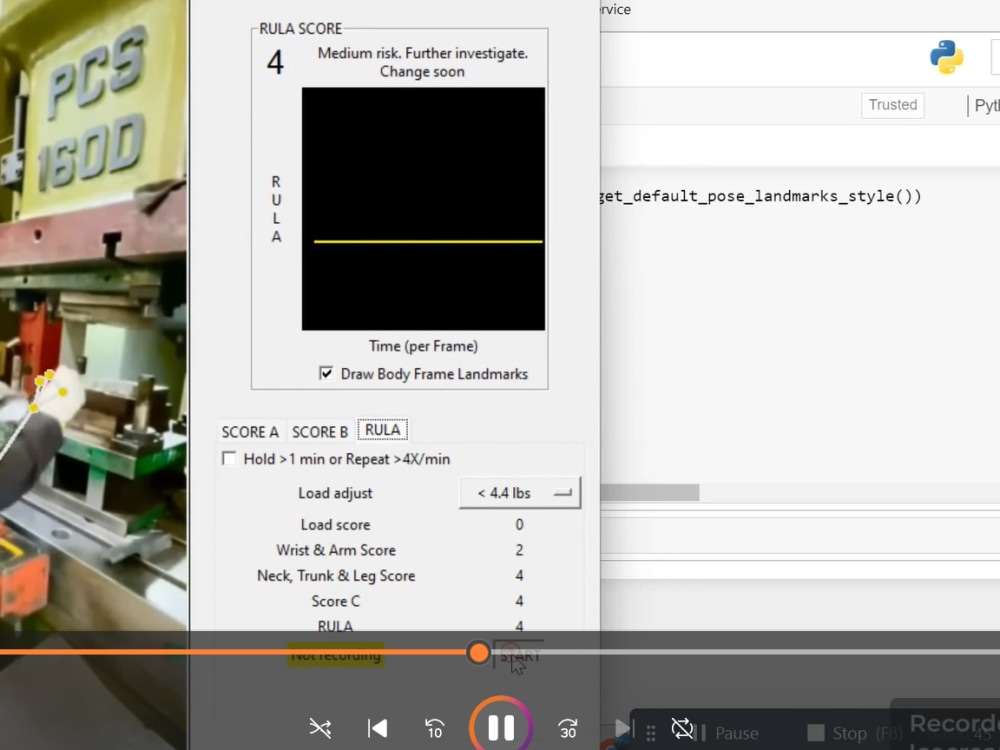Viewport: 1000px width, 750px height.
Task: Click the get_default_pose_landmarks_style code text
Action: [761, 196]
